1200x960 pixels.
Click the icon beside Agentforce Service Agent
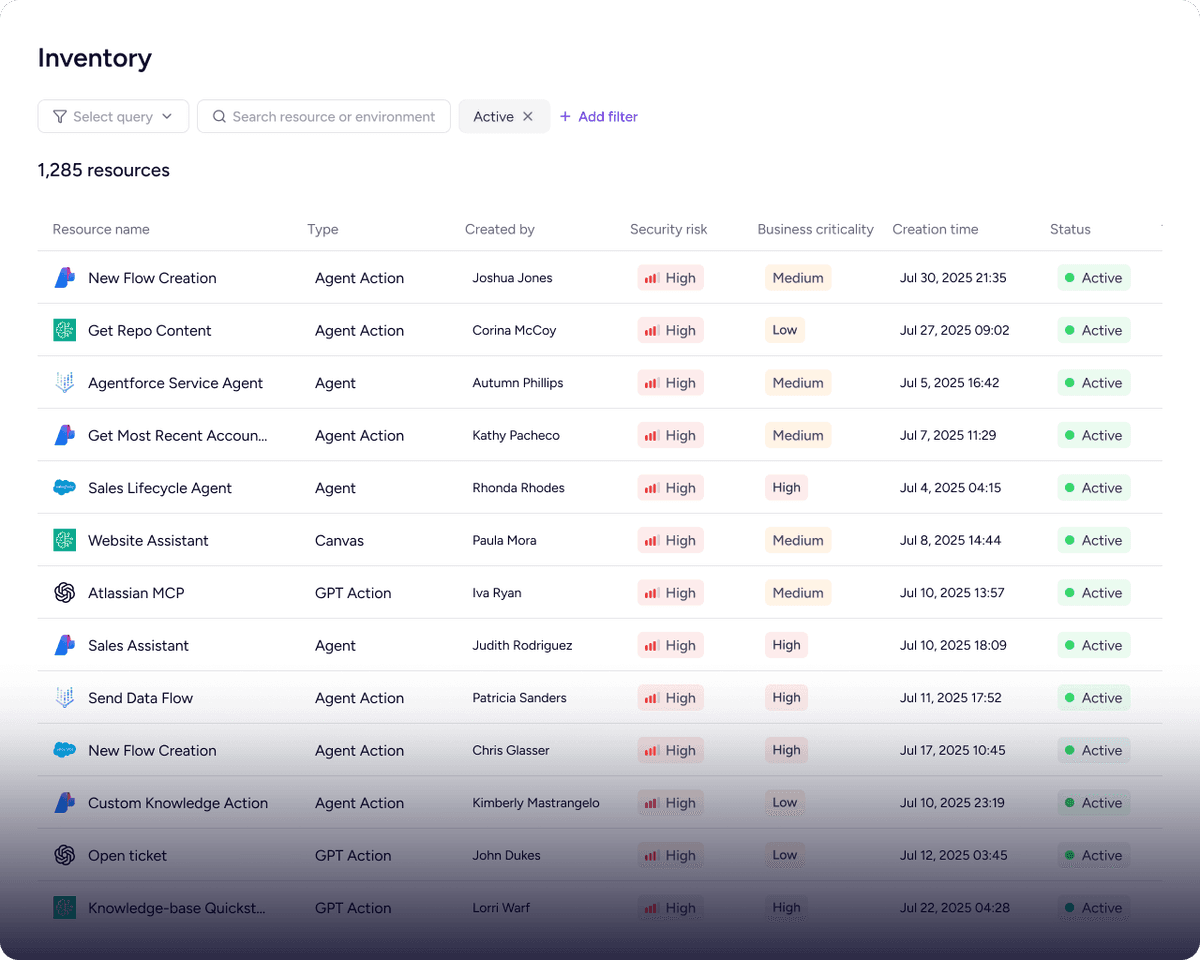pyautogui.click(x=64, y=383)
